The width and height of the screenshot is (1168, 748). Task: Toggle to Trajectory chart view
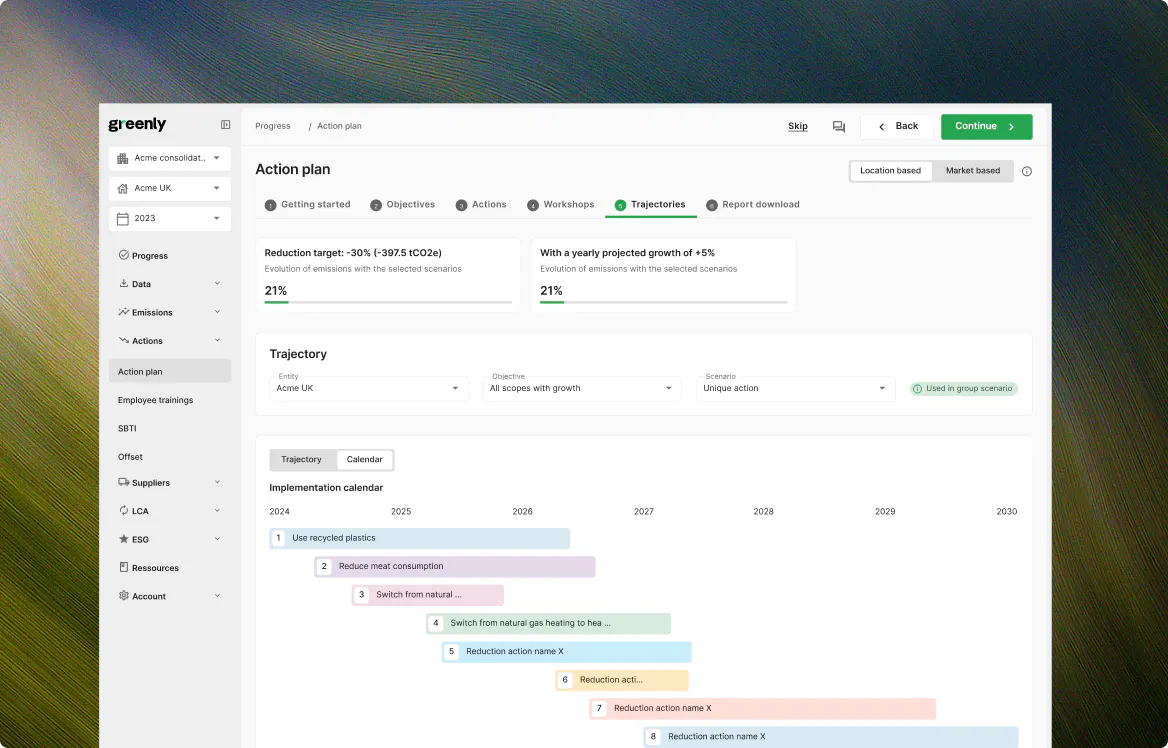301,460
